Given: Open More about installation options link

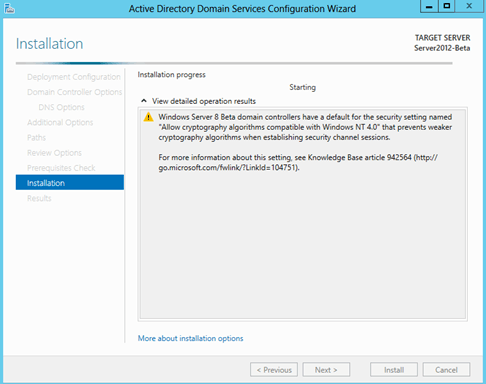Looking at the screenshot, I should [190, 338].
